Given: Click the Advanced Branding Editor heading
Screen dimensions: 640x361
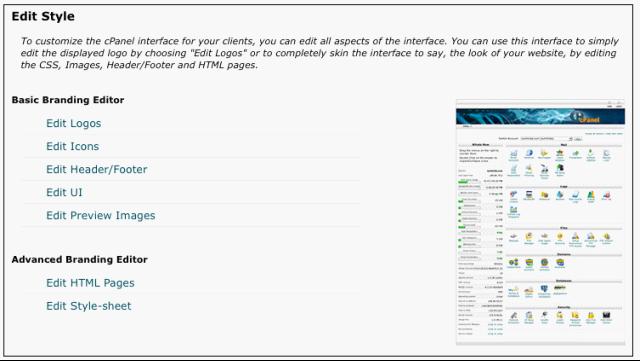Looking at the screenshot, I should pos(80,260).
